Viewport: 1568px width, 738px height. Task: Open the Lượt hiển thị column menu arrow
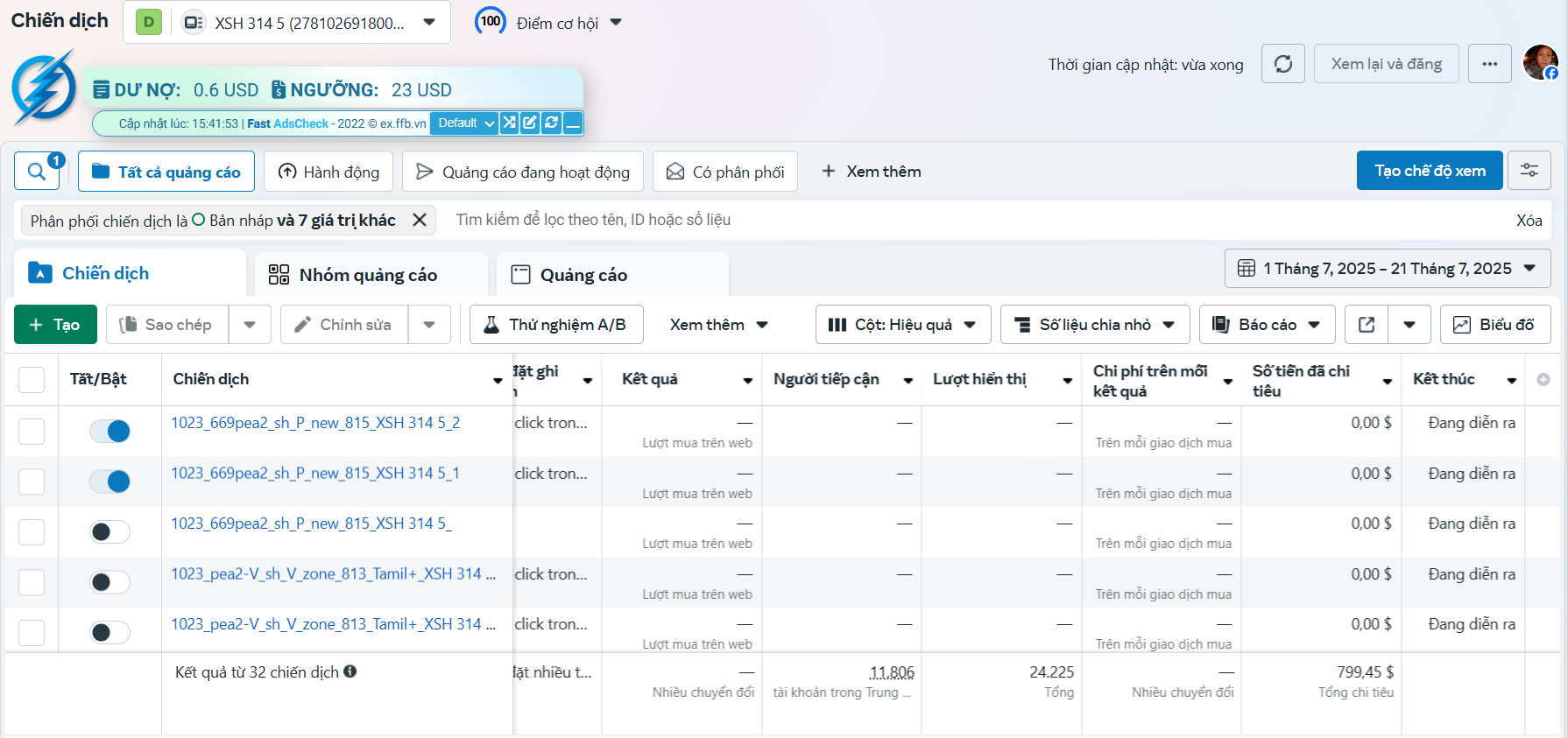[x=1068, y=381]
